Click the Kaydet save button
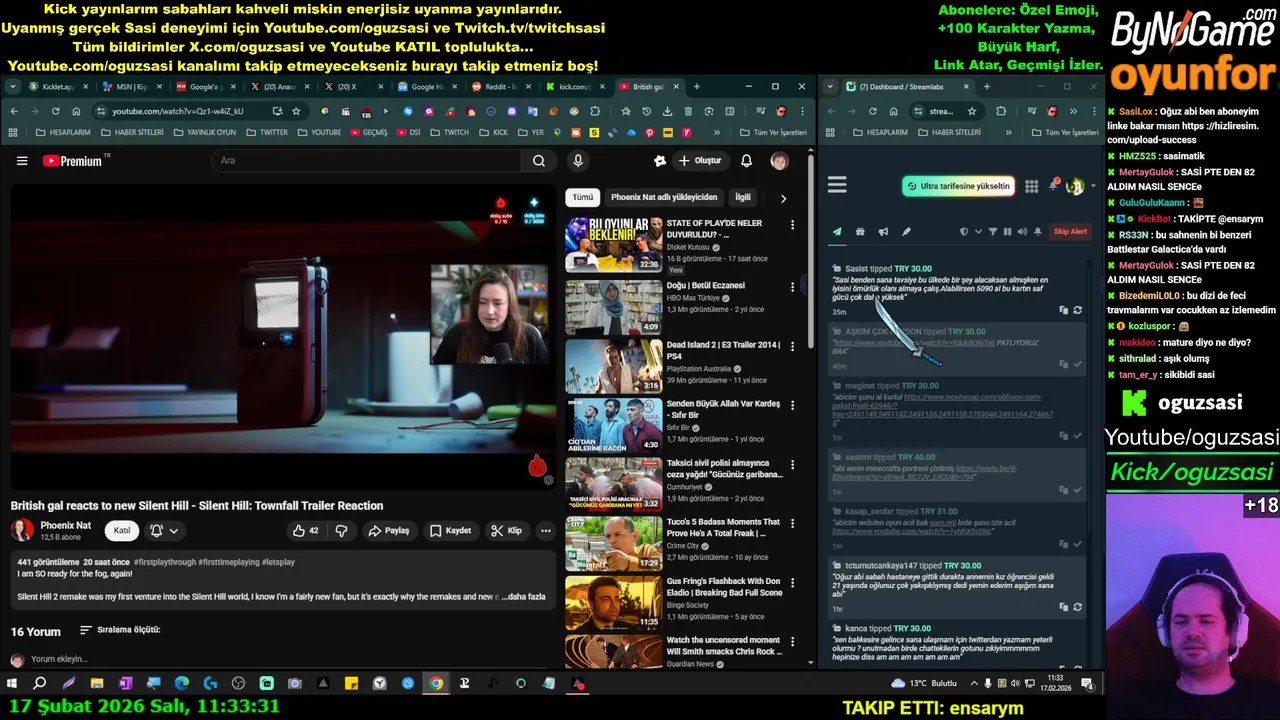The width and height of the screenshot is (1280, 720). click(x=450, y=531)
